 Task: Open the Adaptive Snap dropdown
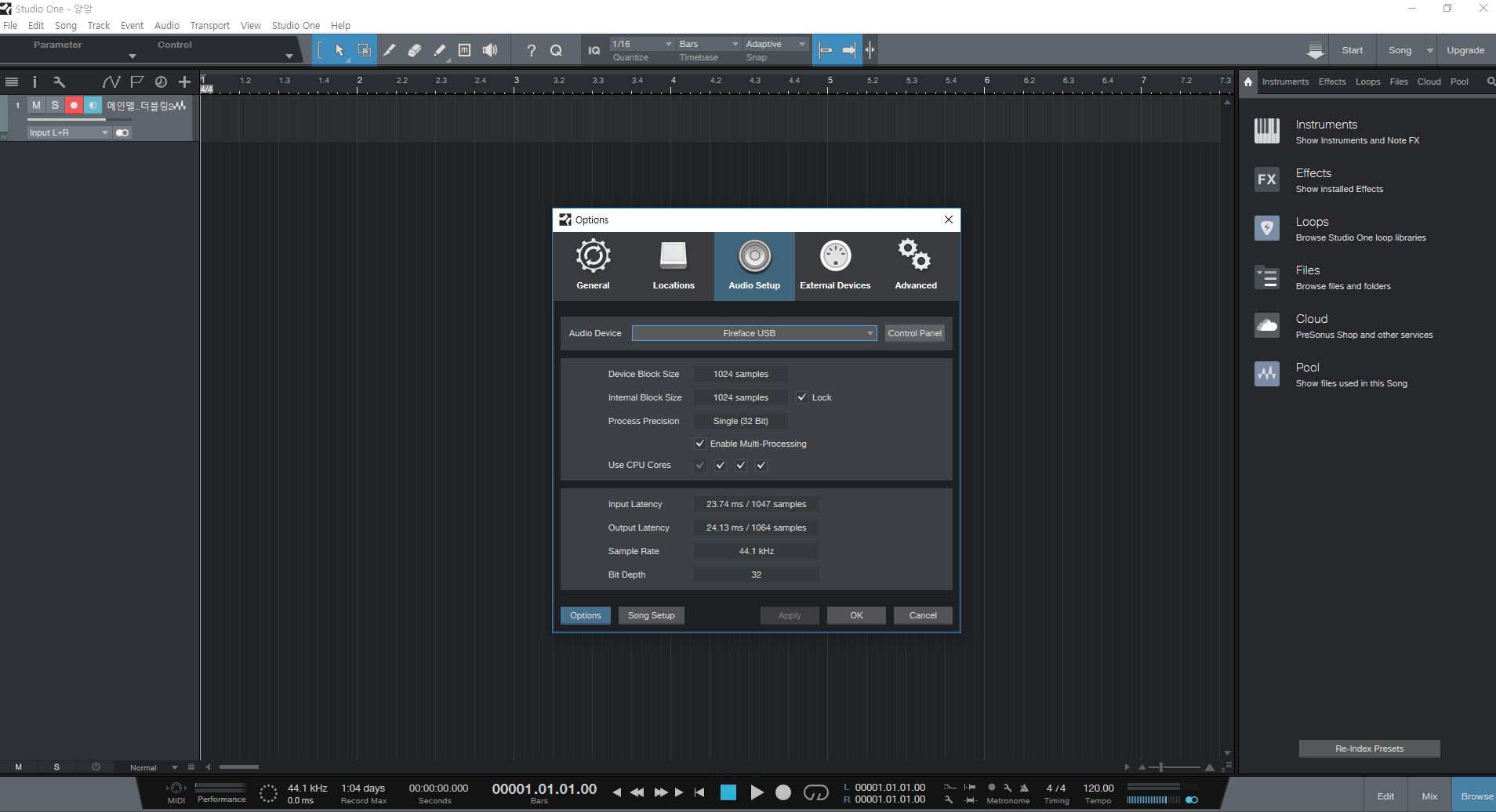coord(775,44)
